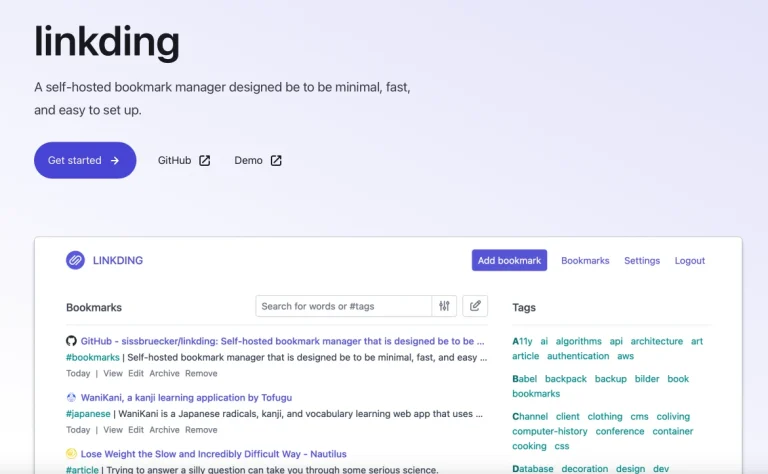Screen dimensions: 768x474
Task: Remove the WaniKani bookmark
Action: (201, 429)
